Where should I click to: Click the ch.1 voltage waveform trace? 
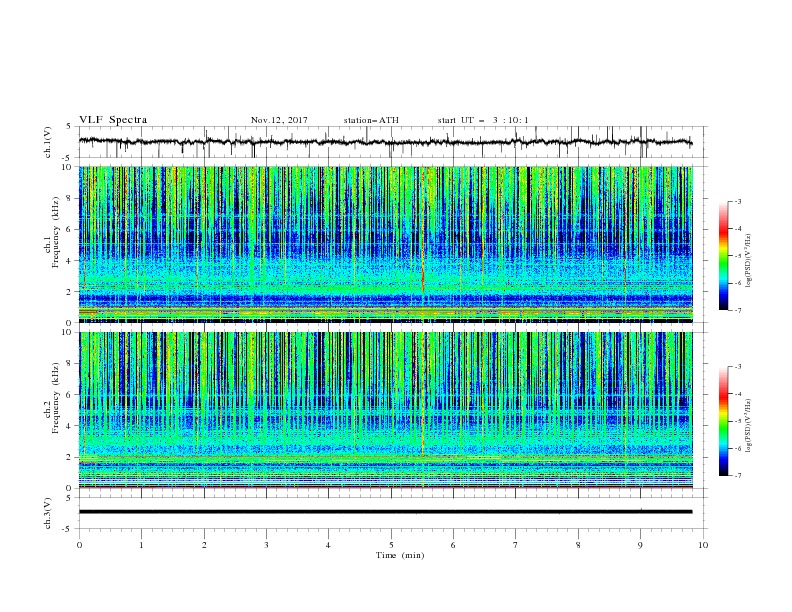point(385,142)
